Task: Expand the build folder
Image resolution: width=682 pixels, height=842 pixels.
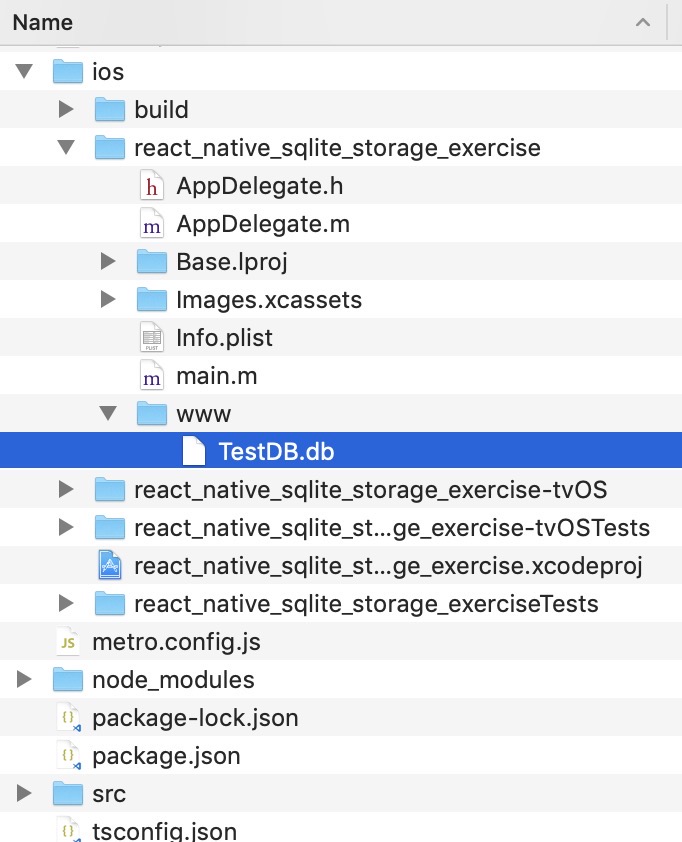Action: 66,110
